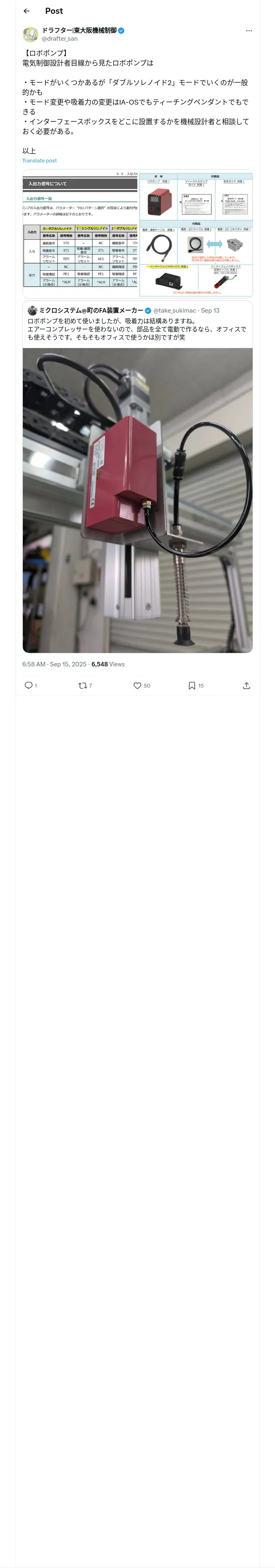Click the Translate post link
Screen dimensions: 275x1568
pos(40,161)
